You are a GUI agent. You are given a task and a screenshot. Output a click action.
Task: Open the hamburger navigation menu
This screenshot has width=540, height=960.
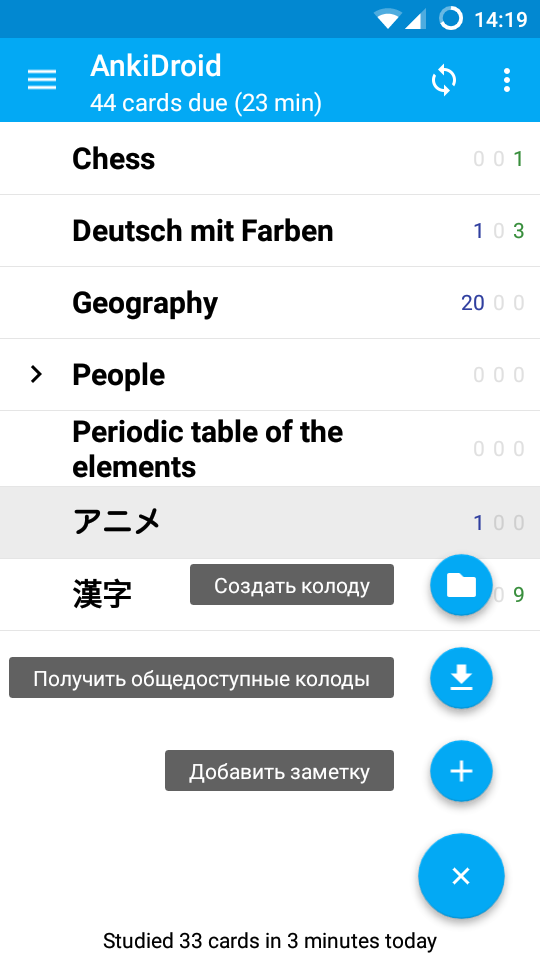pos(42,80)
